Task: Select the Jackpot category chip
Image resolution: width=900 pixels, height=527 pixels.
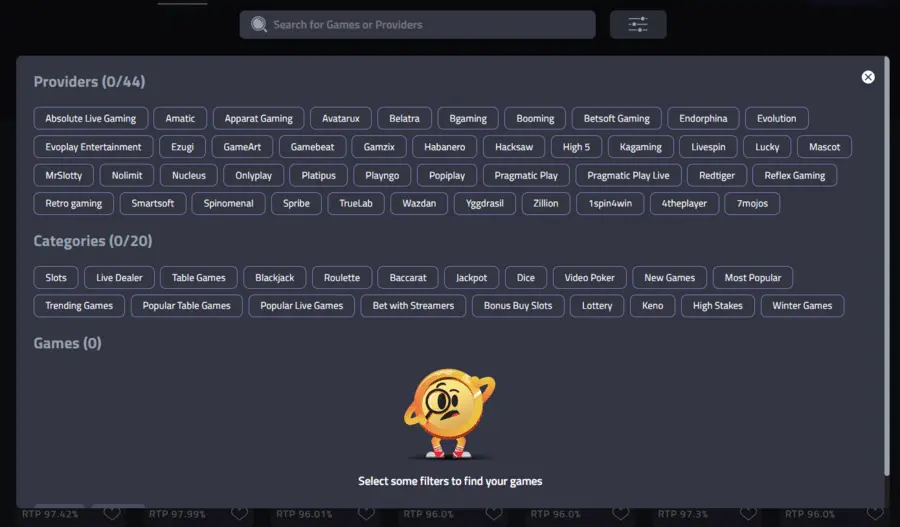Action: point(471,277)
